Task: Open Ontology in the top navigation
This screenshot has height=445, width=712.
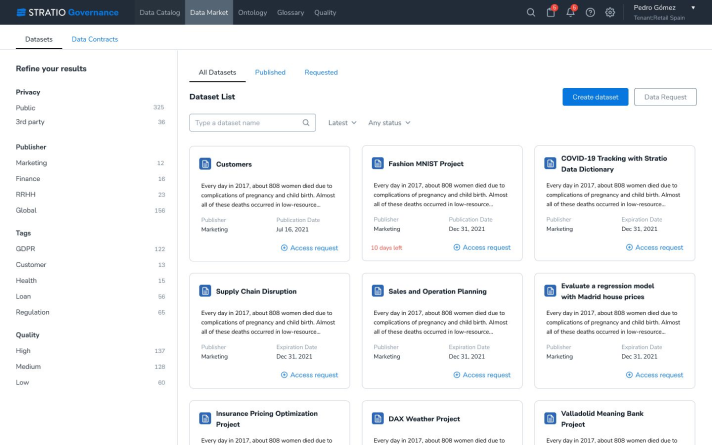Action: tap(224, 12)
